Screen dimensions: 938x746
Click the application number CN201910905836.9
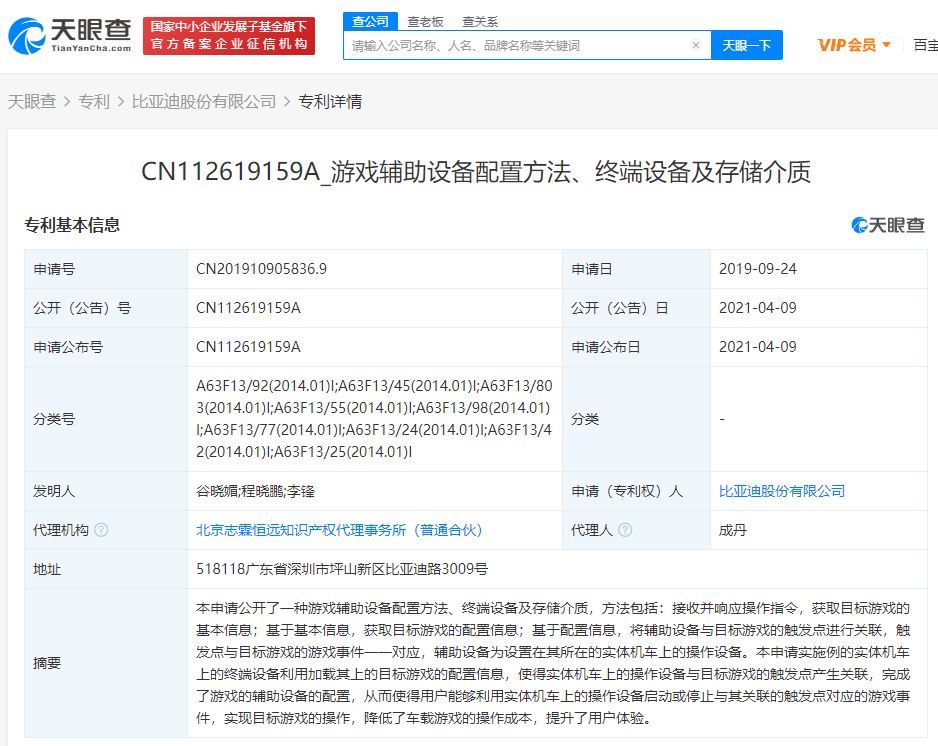[261, 269]
